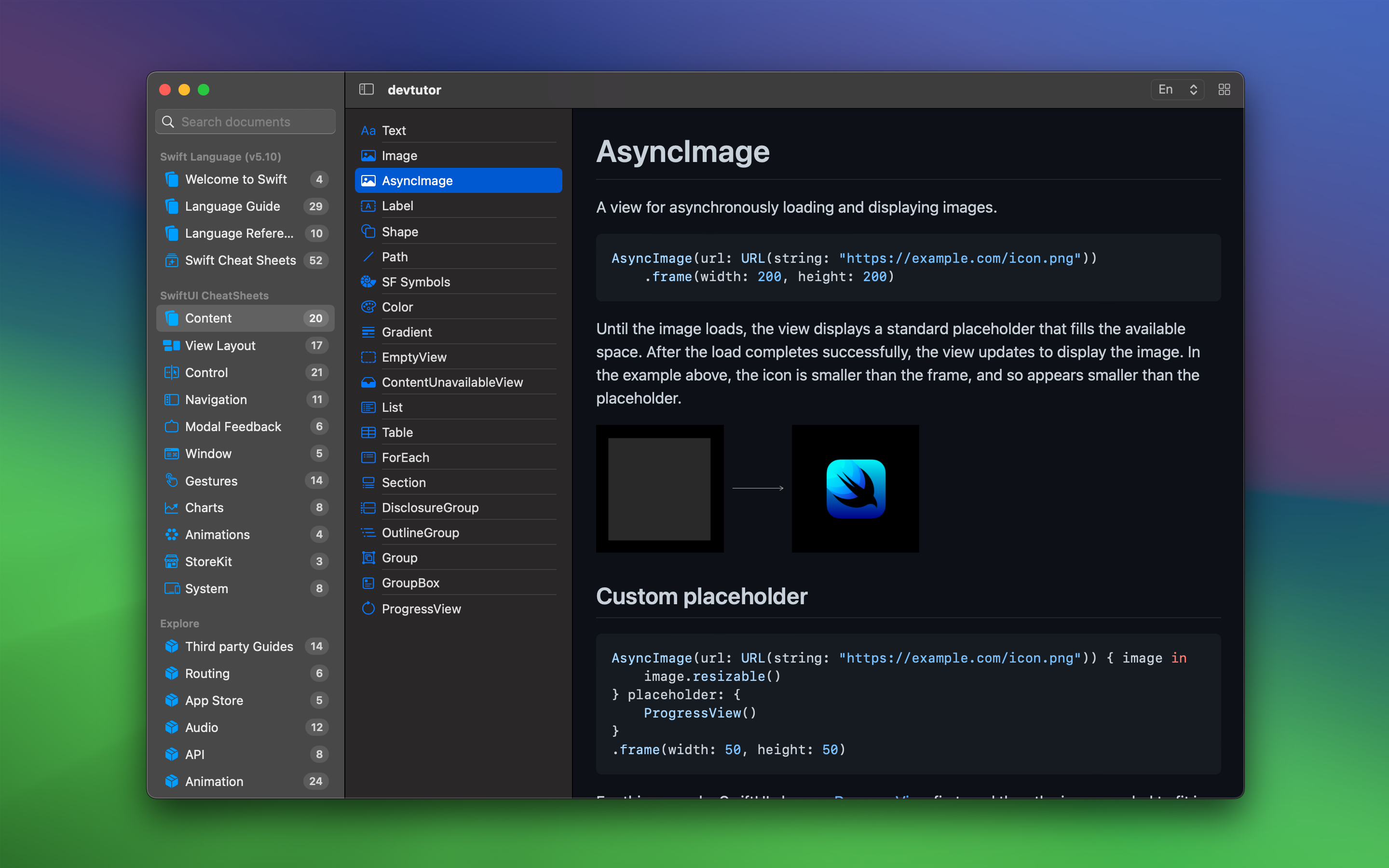Click the grid view icon in the toolbar
The image size is (1389, 868).
[x=1224, y=90]
